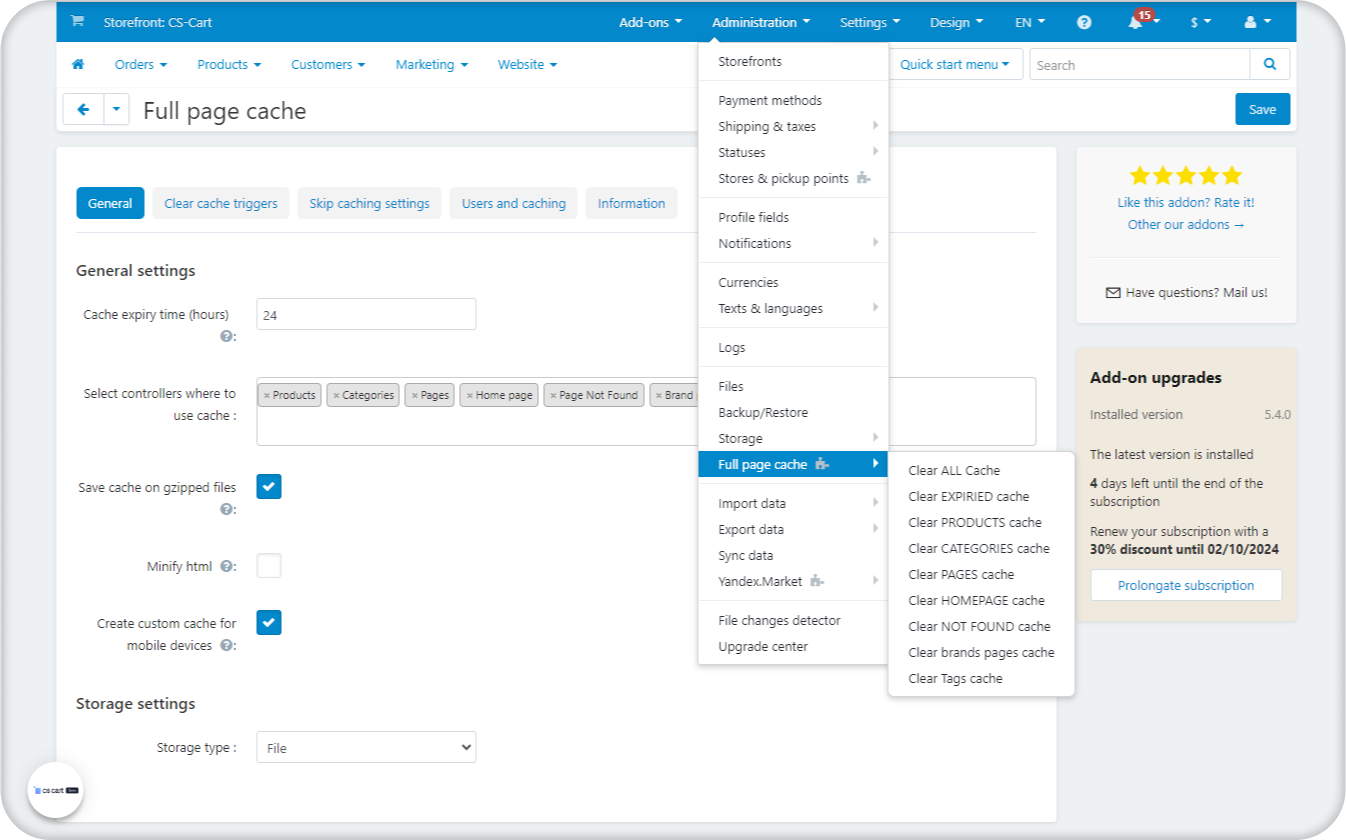Expand the Website menu
1346x840 pixels.
[x=528, y=64]
